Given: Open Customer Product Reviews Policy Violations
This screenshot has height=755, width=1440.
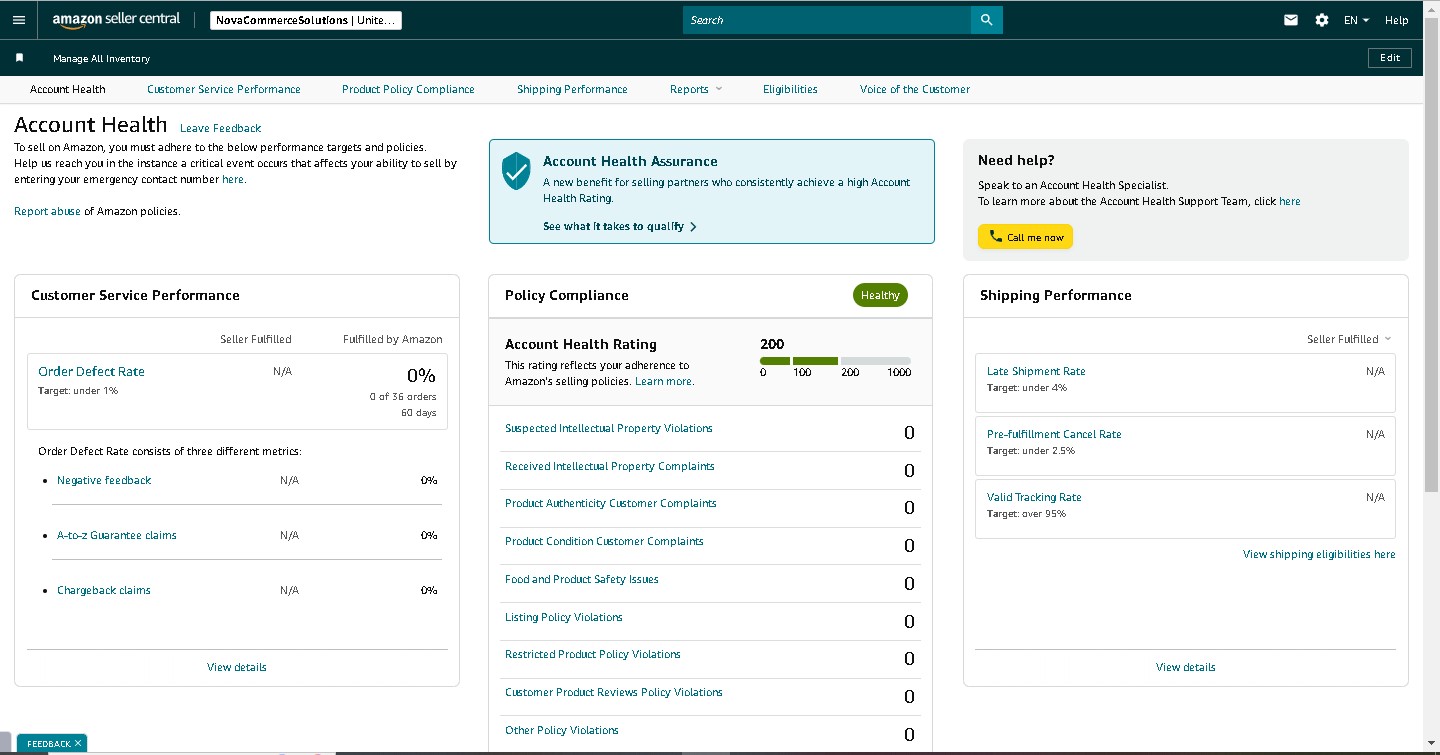Looking at the screenshot, I should (x=614, y=692).
